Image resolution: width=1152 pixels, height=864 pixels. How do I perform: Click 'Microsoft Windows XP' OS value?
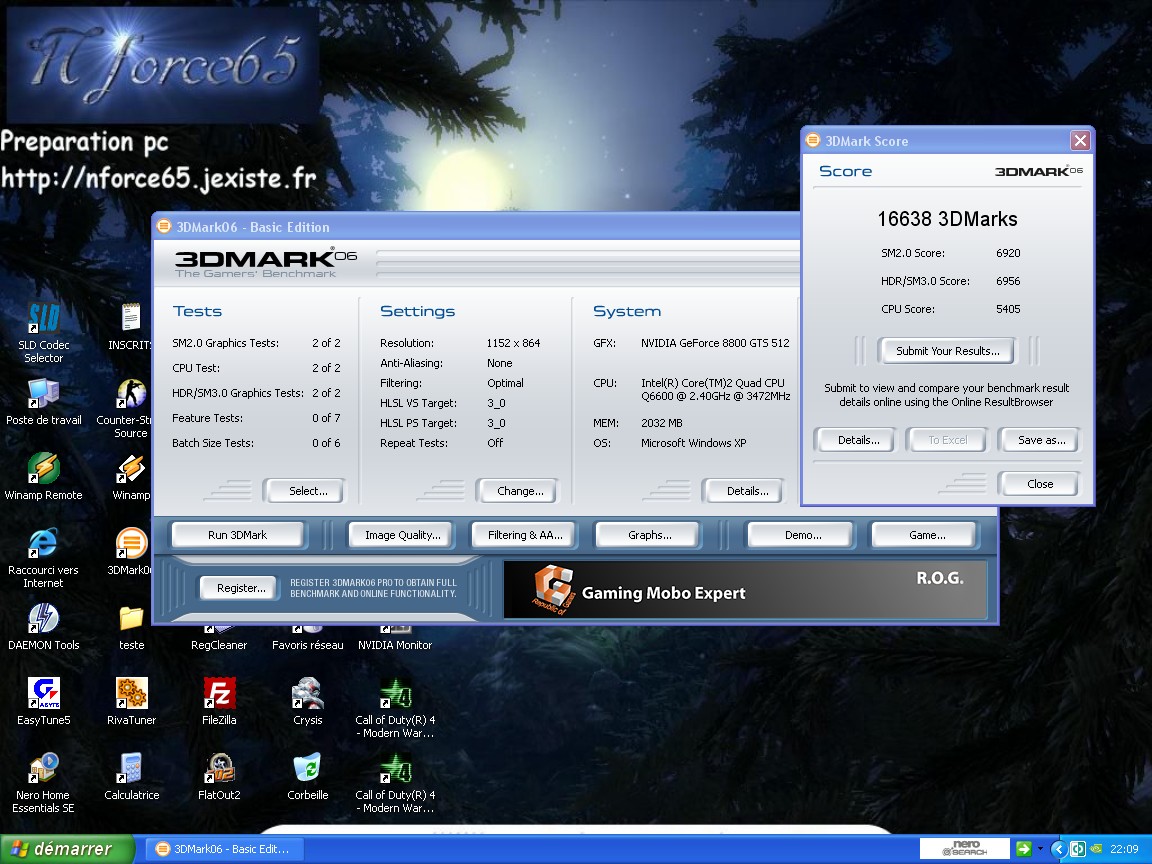click(694, 443)
